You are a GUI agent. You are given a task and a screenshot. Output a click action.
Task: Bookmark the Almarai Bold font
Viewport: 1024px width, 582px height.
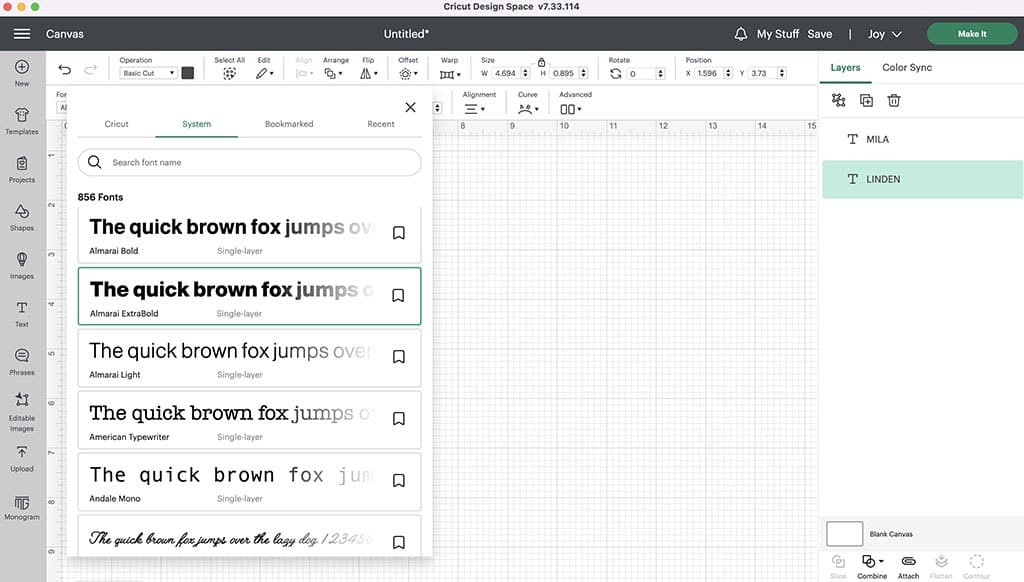[x=398, y=233]
